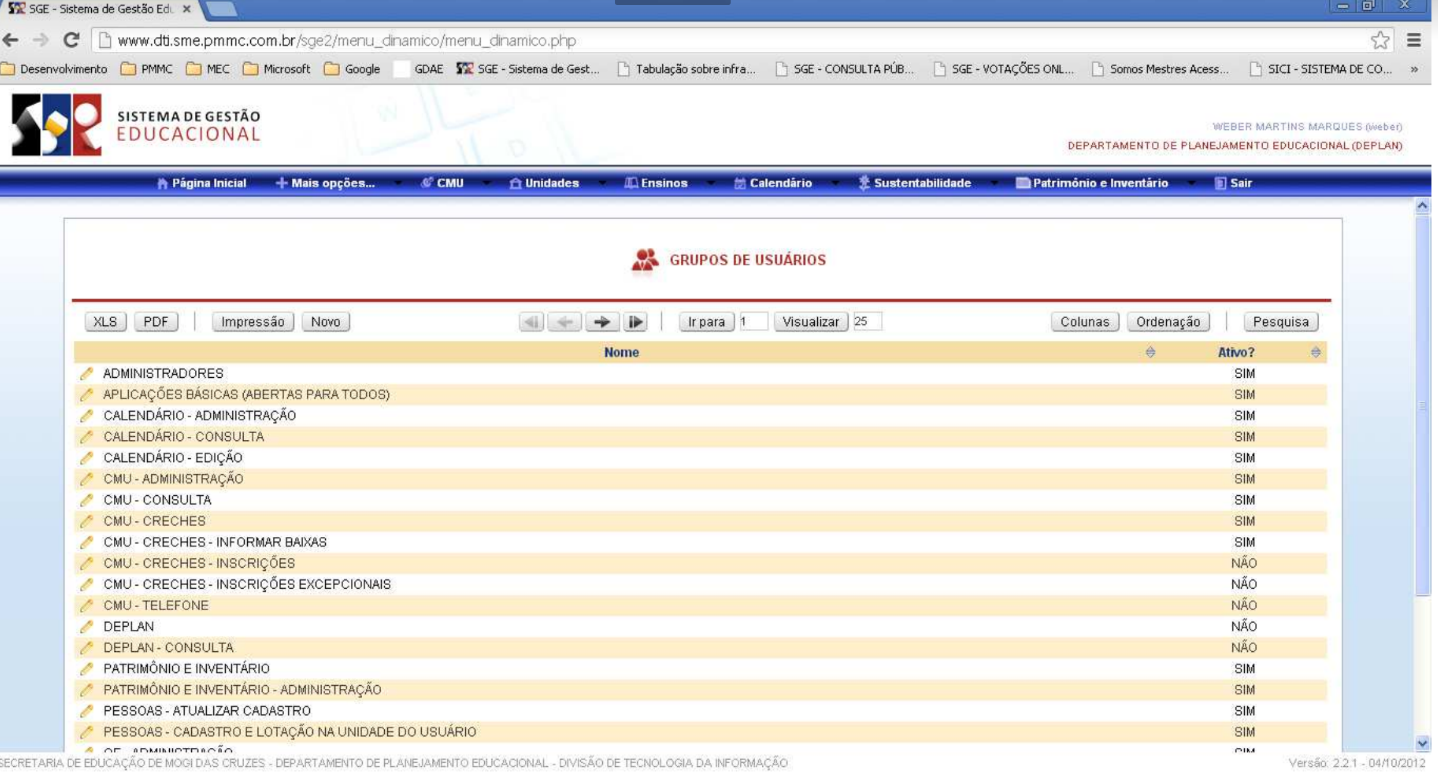
Task: Bookmark page with the star icon
Action: point(1380,41)
